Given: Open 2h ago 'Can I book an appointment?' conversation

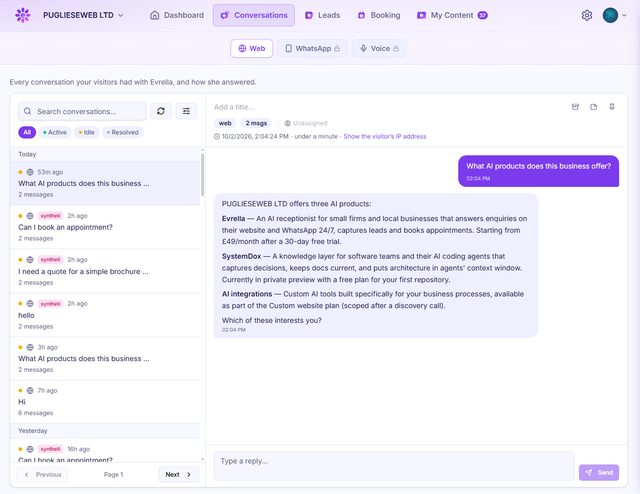Looking at the screenshot, I should tap(105, 227).
